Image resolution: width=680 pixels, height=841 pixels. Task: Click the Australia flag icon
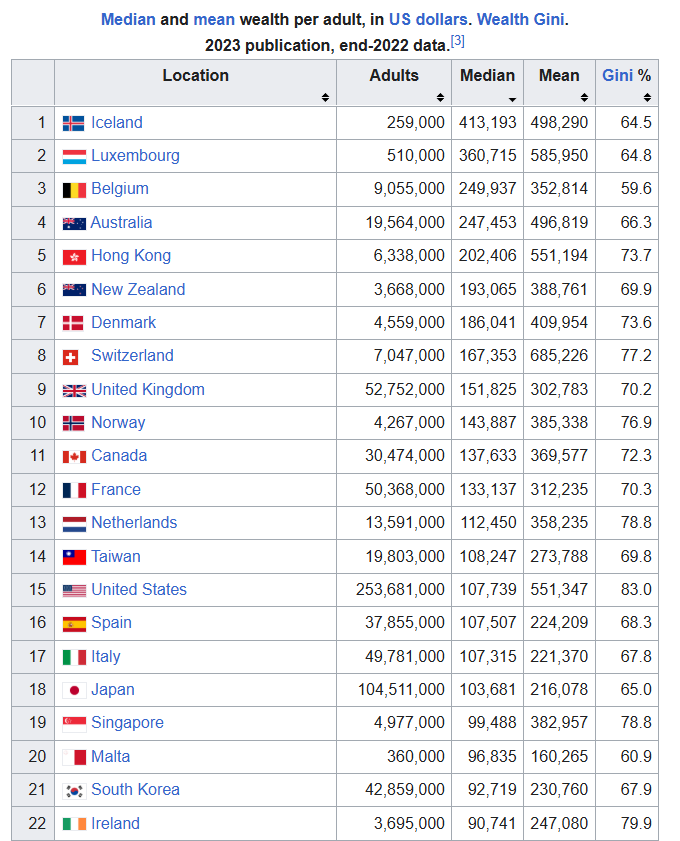click(74, 224)
